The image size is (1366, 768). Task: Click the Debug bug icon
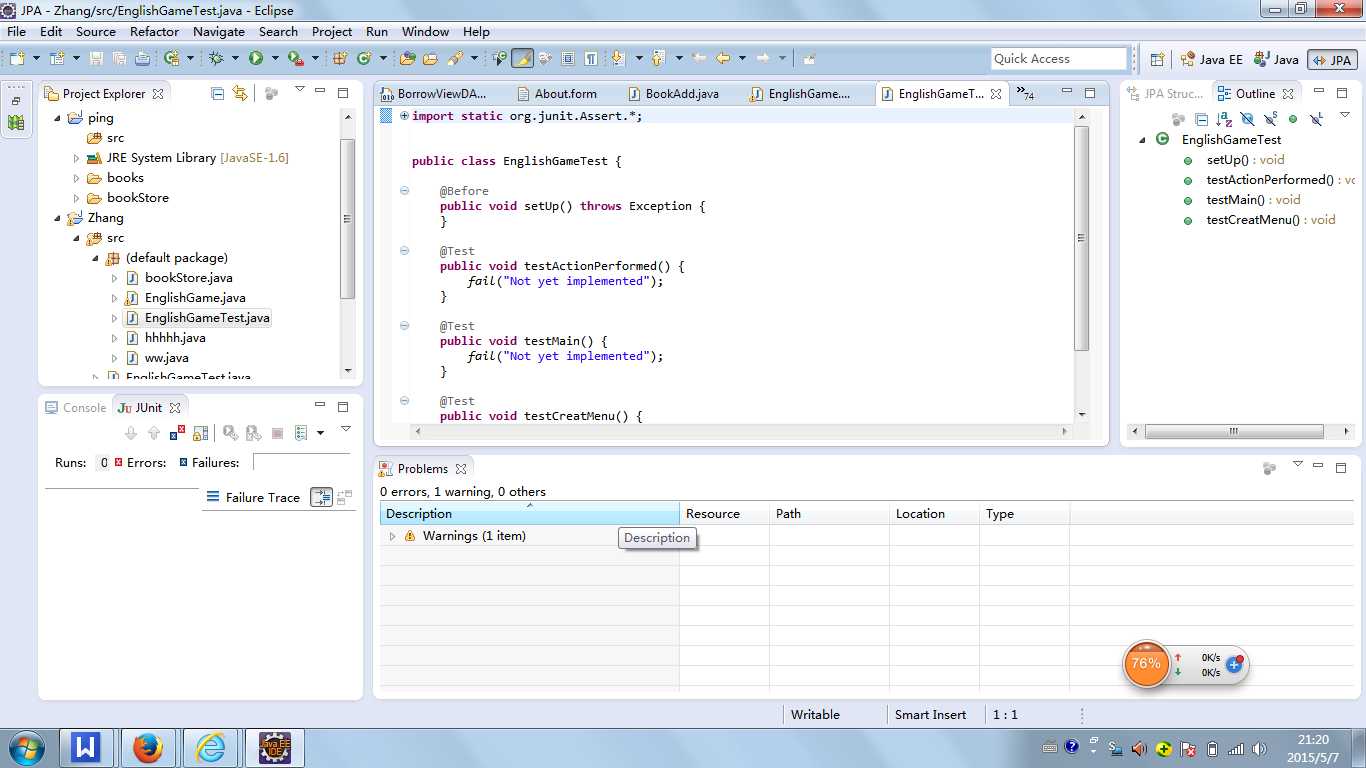[216, 58]
